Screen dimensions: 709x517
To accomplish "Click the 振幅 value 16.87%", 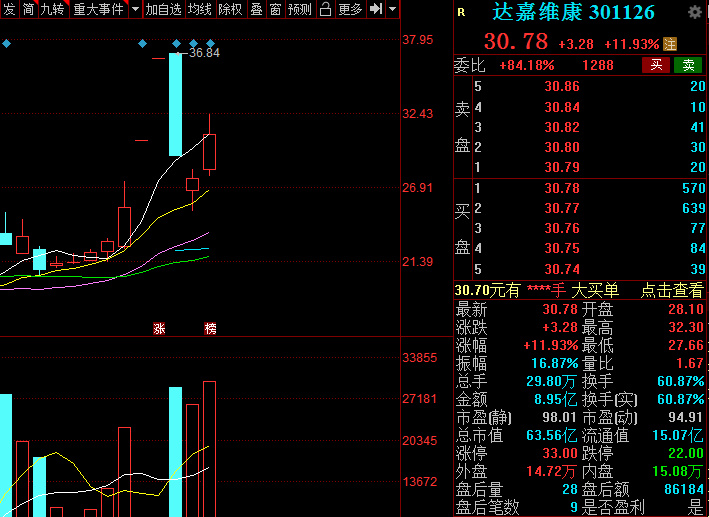I will 554,363.
